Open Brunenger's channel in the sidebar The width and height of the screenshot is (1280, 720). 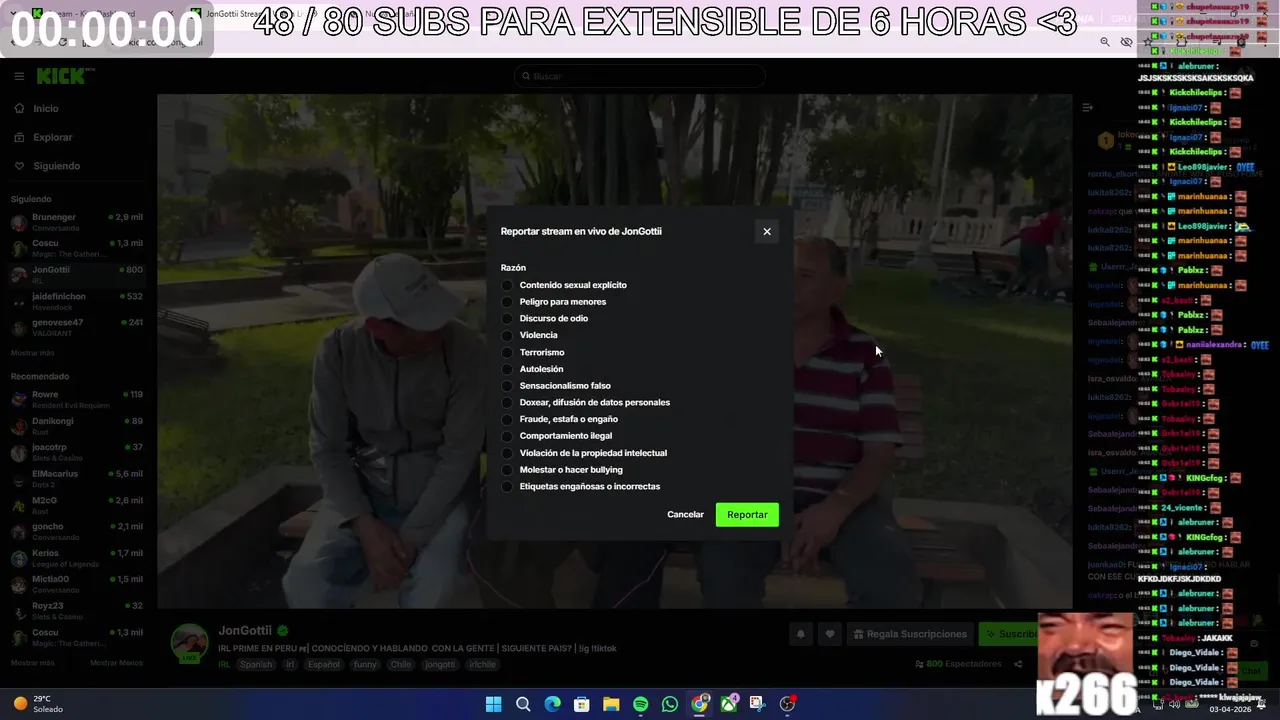pos(78,222)
